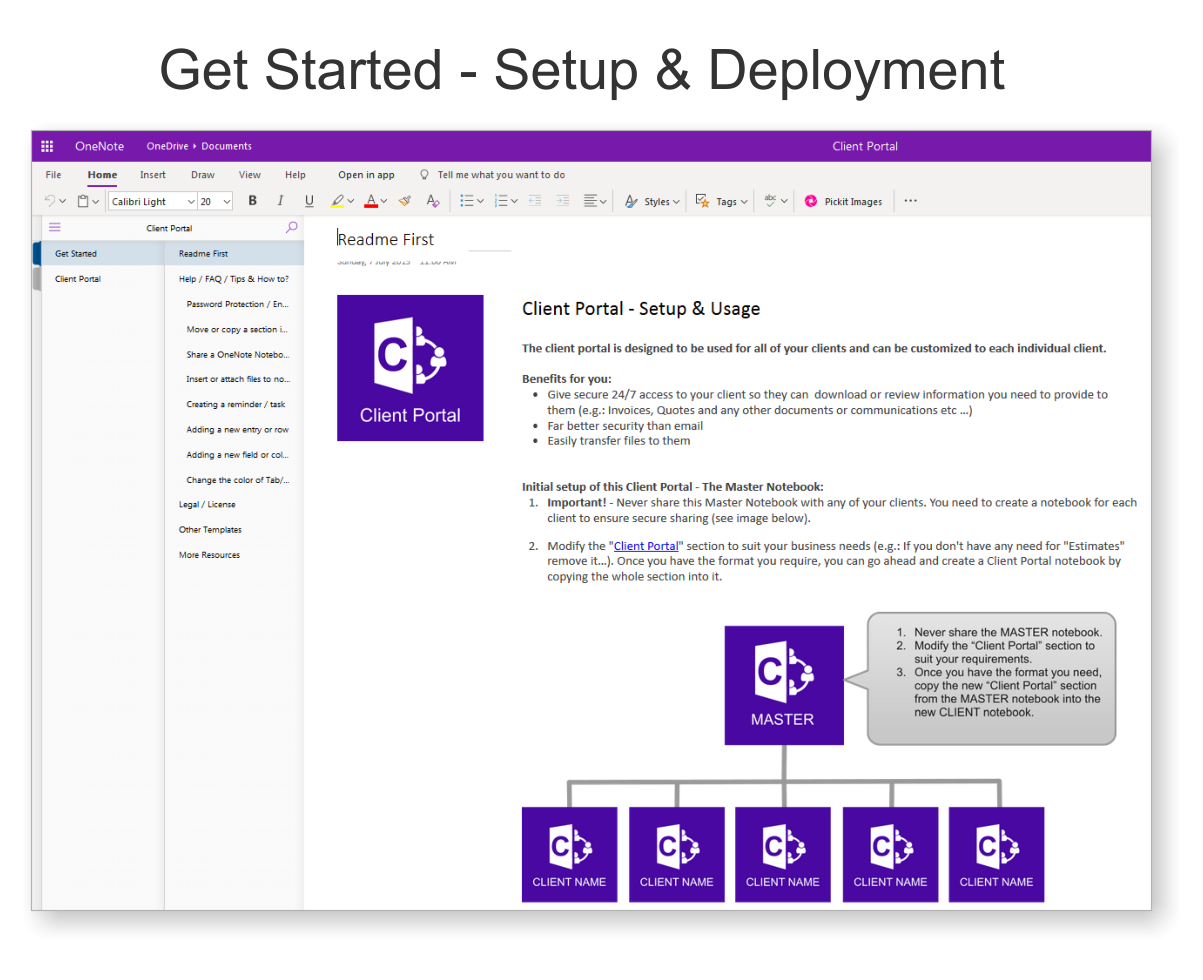The width and height of the screenshot is (1203, 980).
Task: Click the numbered list icon
Action: coord(500,201)
